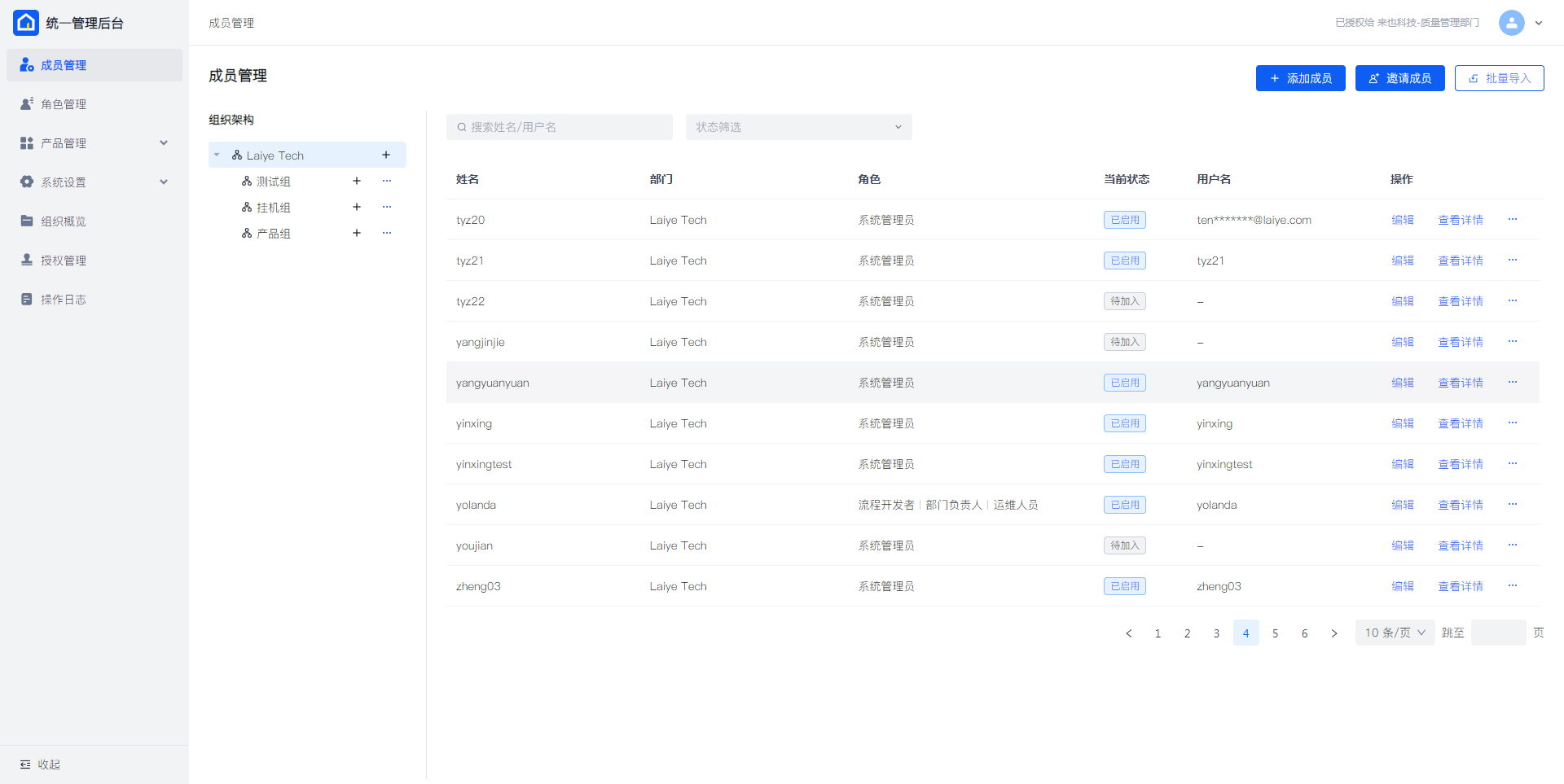Click the 已授权给 来也科技-质量管理部门 text
This screenshot has height=784, width=1564.
point(1408,23)
